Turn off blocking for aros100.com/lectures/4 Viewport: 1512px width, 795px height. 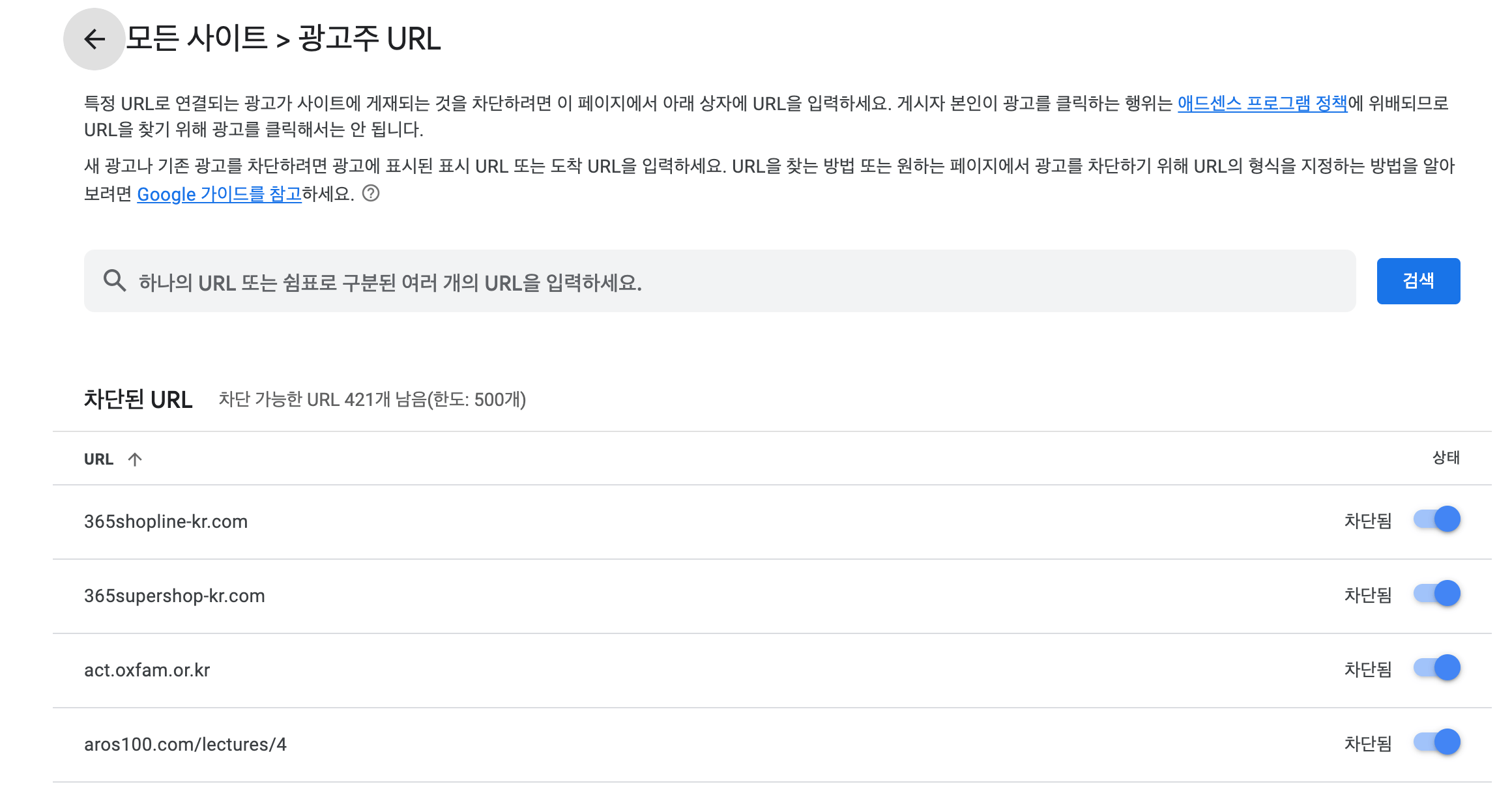pyautogui.click(x=1437, y=742)
